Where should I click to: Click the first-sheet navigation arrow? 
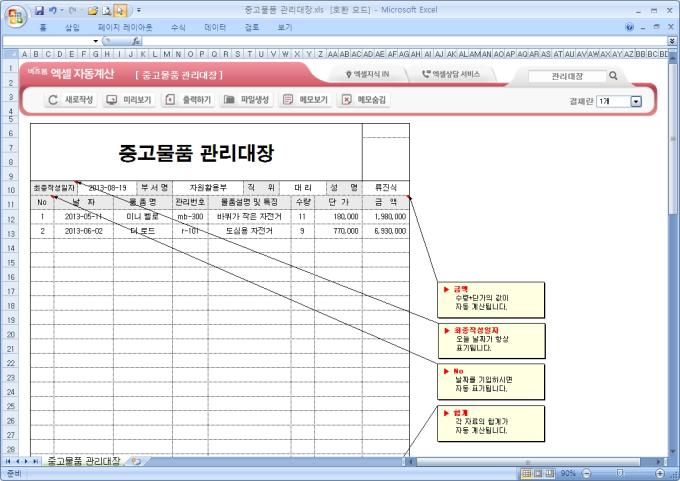[8, 461]
